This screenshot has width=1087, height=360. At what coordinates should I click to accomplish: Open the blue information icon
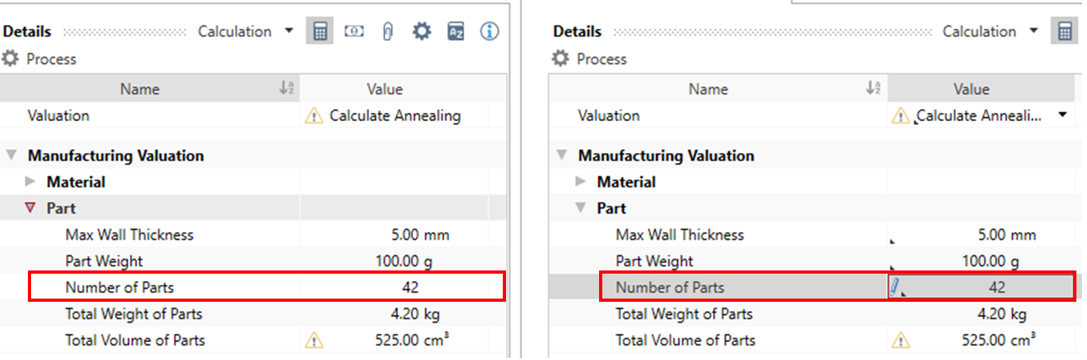(x=490, y=32)
